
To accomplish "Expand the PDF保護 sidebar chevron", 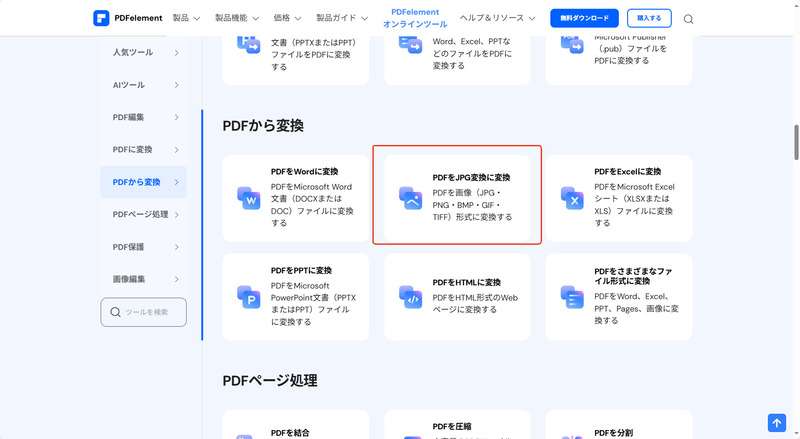I will pyautogui.click(x=177, y=247).
